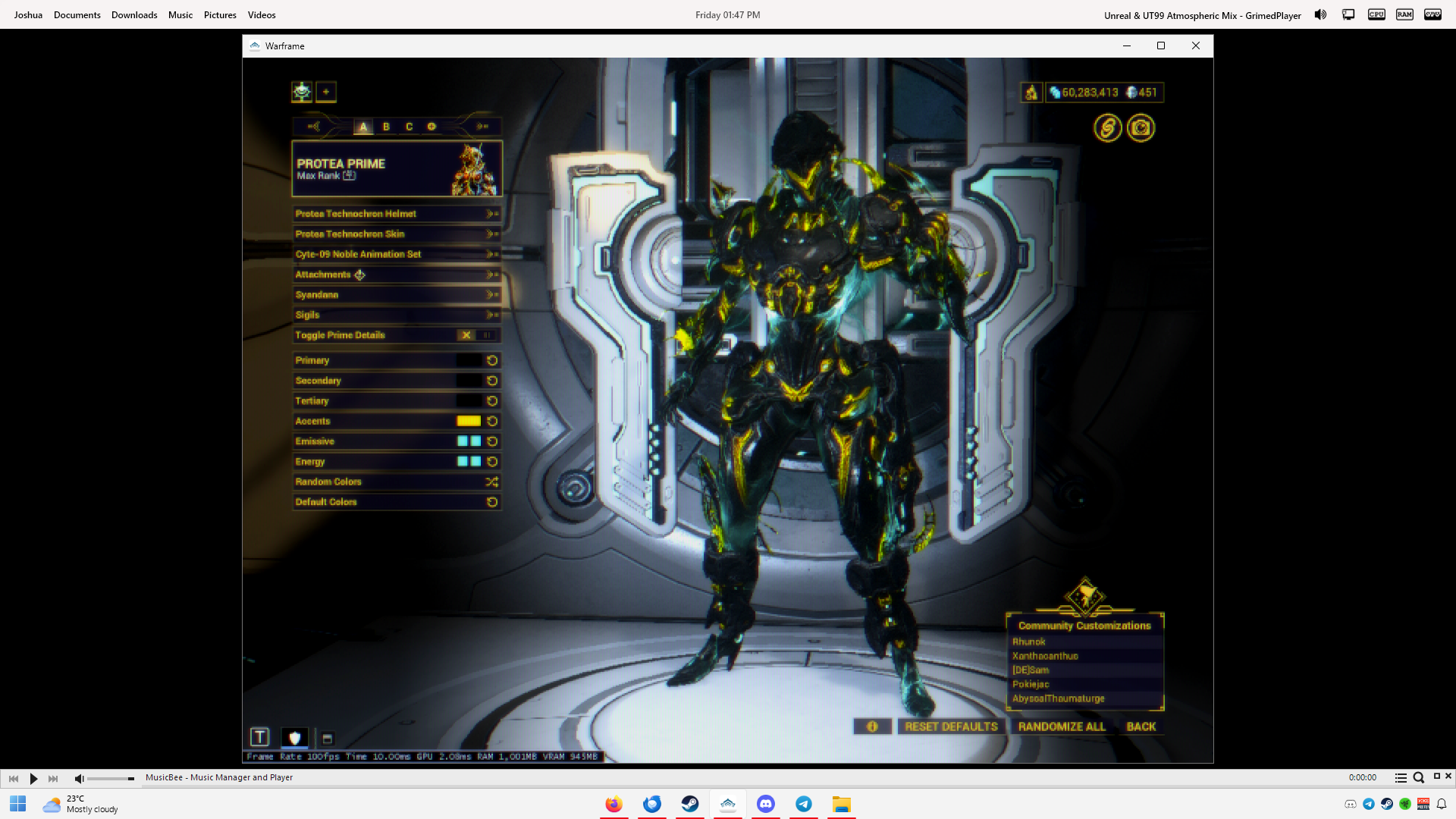Click the T chat icon at the bottom-left
The image size is (1456, 819).
tap(259, 737)
